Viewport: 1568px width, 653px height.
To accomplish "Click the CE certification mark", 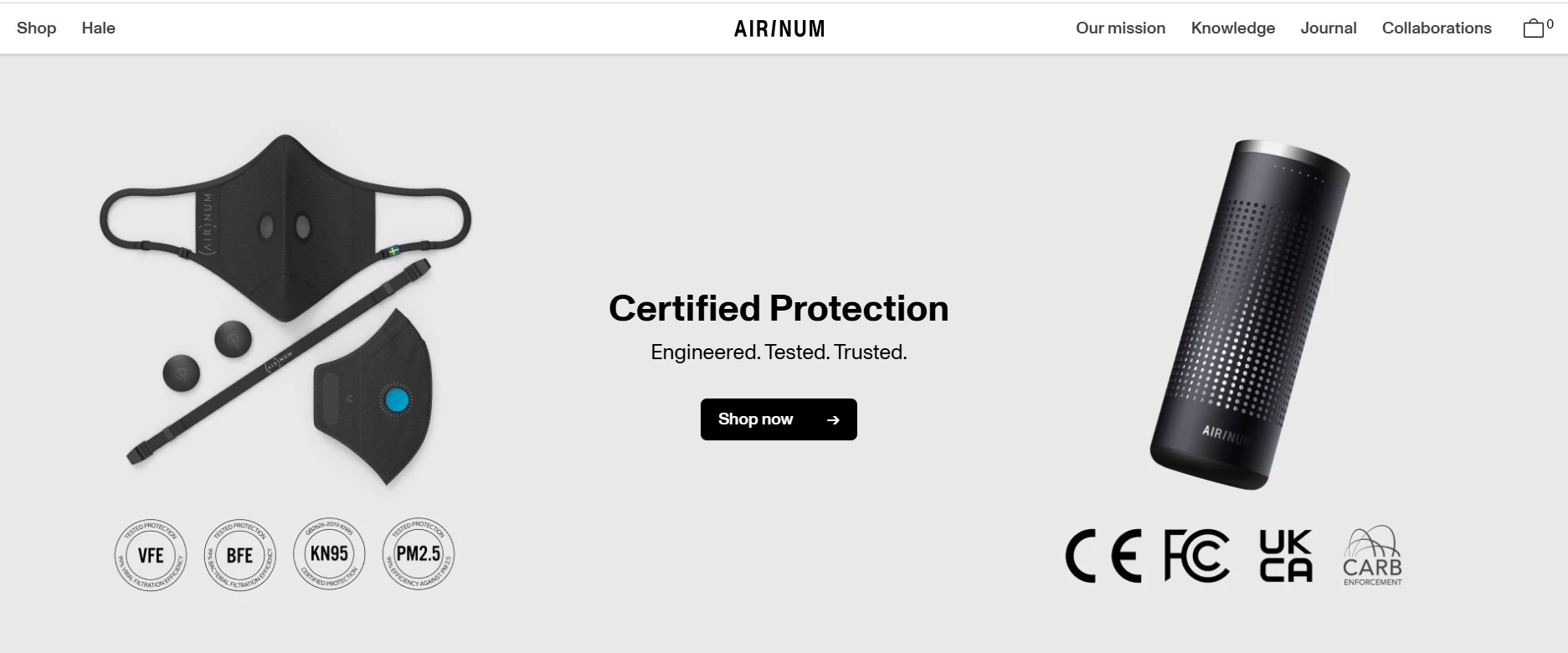I will pos(1105,554).
